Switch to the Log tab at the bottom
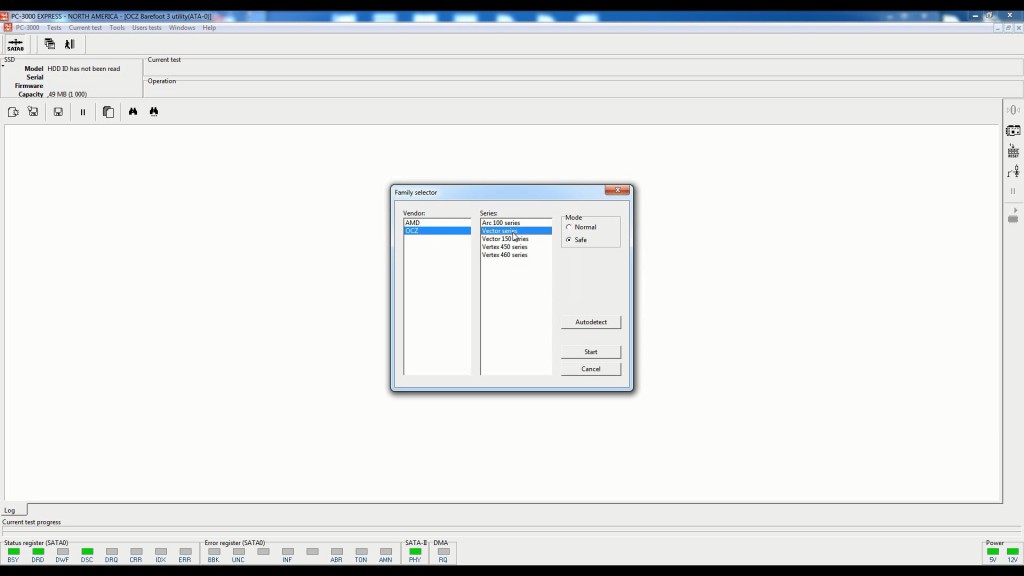 tap(10, 509)
